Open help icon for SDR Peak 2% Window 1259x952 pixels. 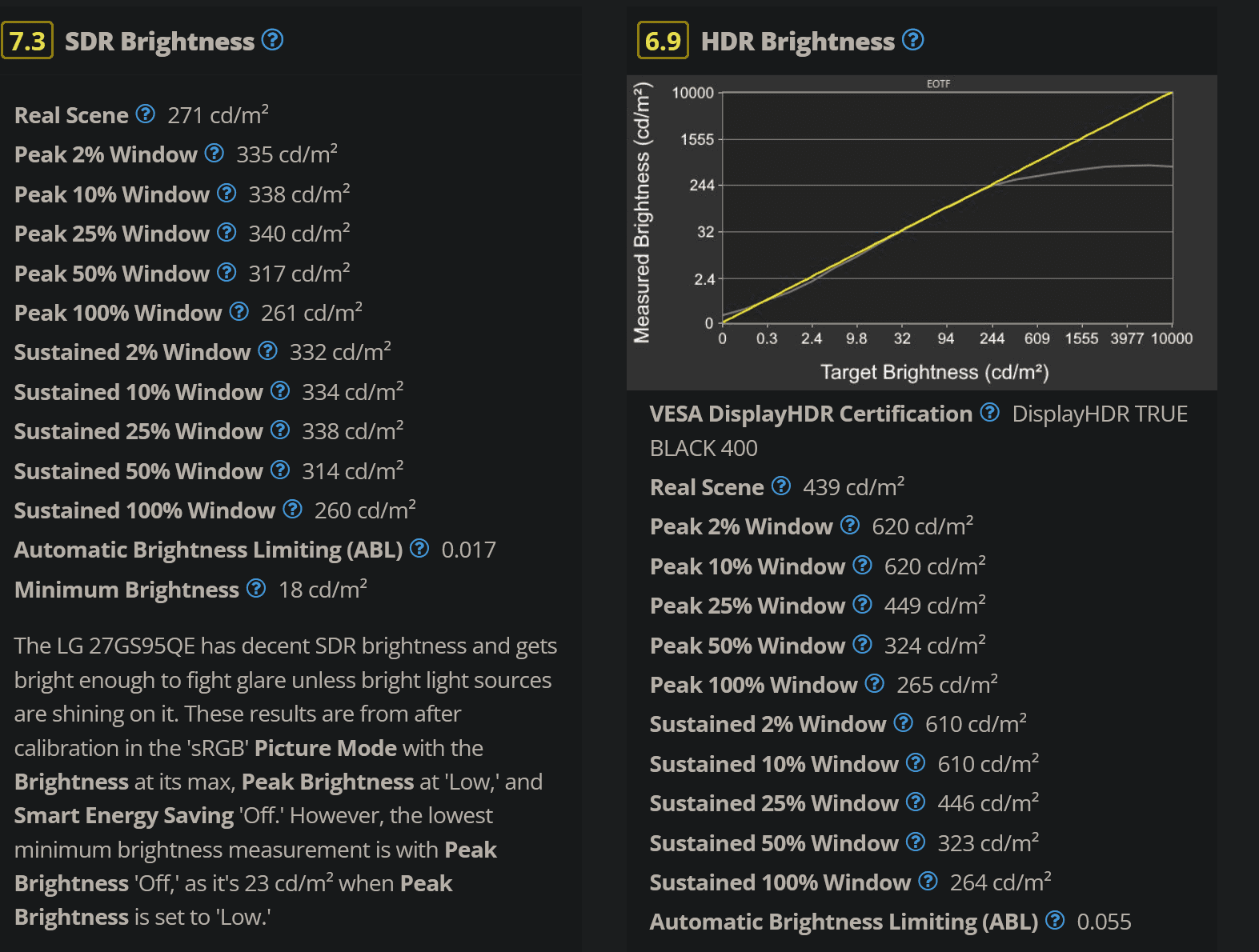pos(214,153)
